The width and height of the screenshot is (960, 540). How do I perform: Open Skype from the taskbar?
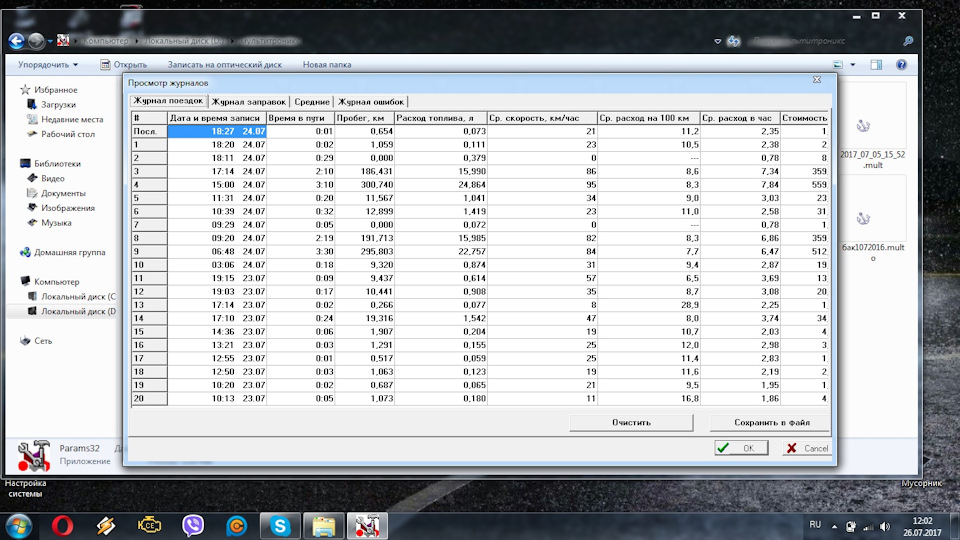(x=279, y=524)
